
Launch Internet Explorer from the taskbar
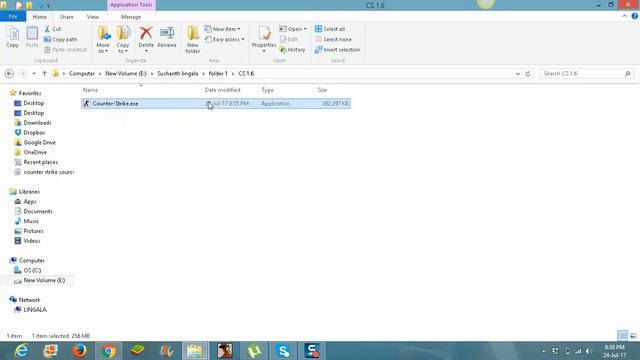click(21, 351)
